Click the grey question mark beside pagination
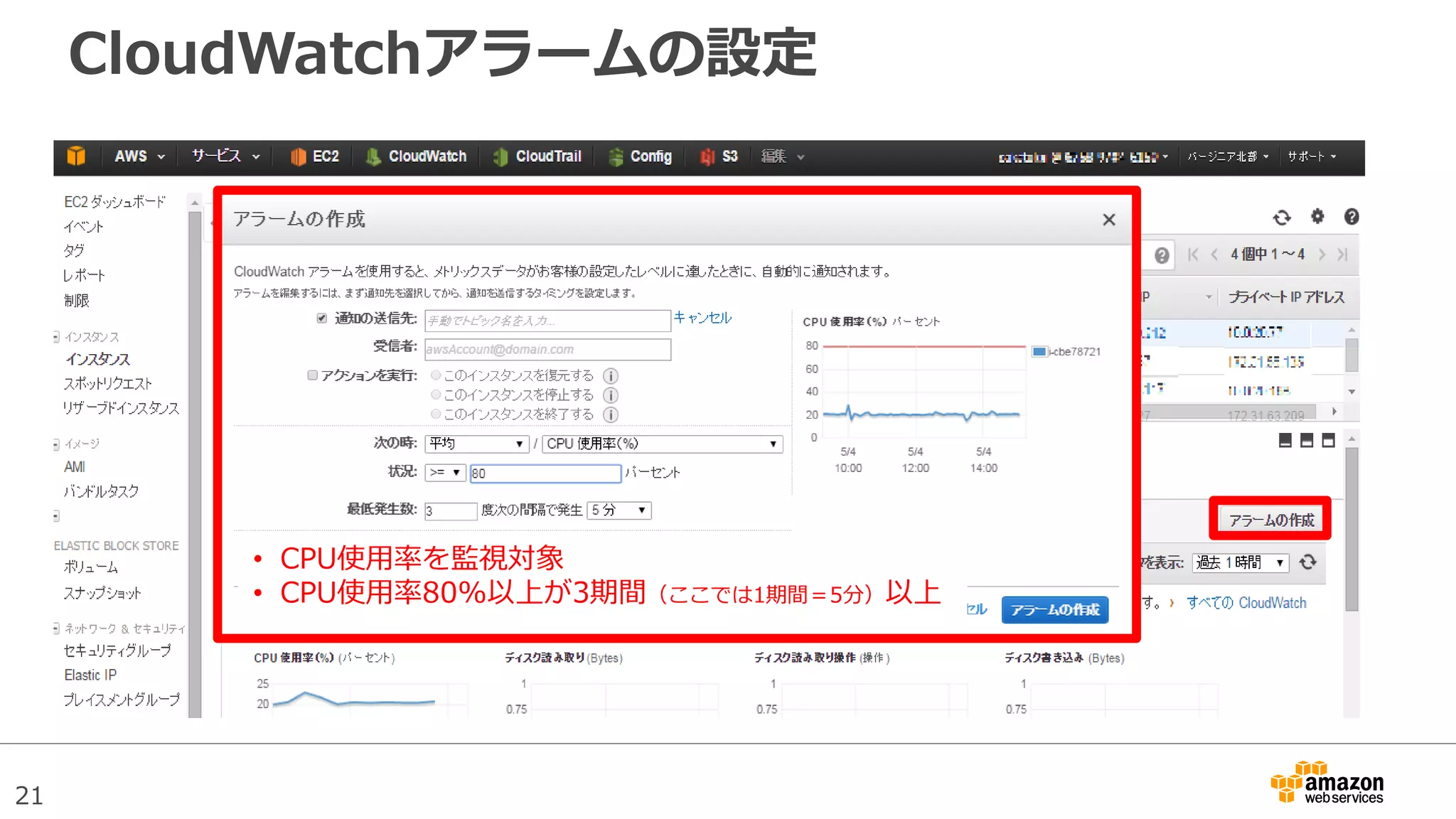This screenshot has width=1456, height=819. point(1162,255)
